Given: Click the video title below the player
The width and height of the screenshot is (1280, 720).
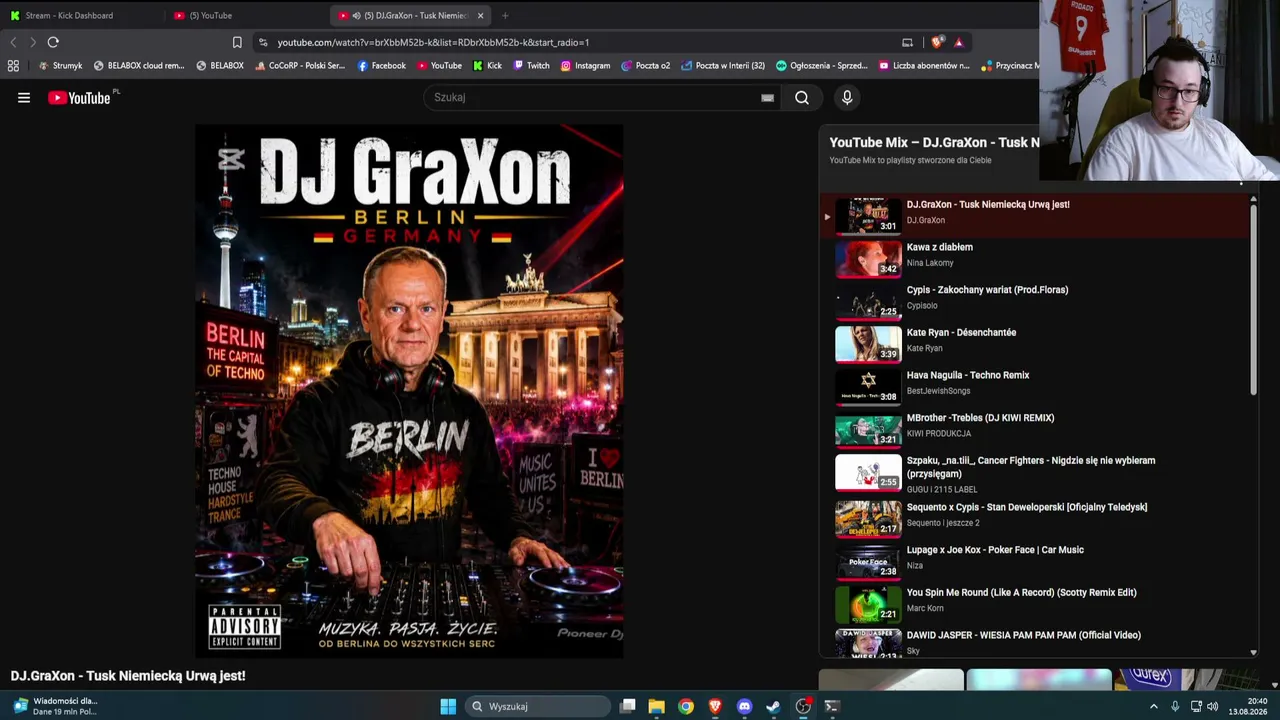Looking at the screenshot, I should tap(128, 676).
